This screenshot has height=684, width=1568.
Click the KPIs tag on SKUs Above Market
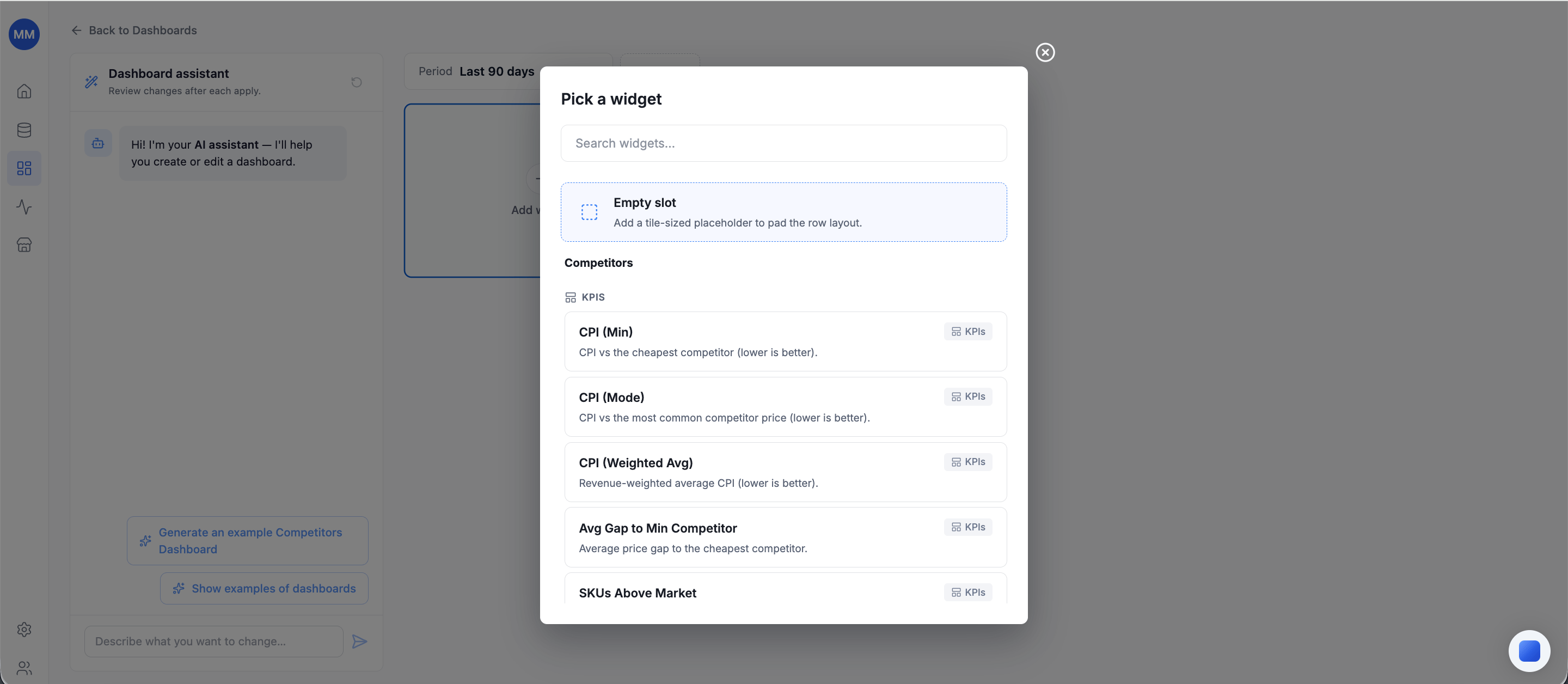point(968,592)
